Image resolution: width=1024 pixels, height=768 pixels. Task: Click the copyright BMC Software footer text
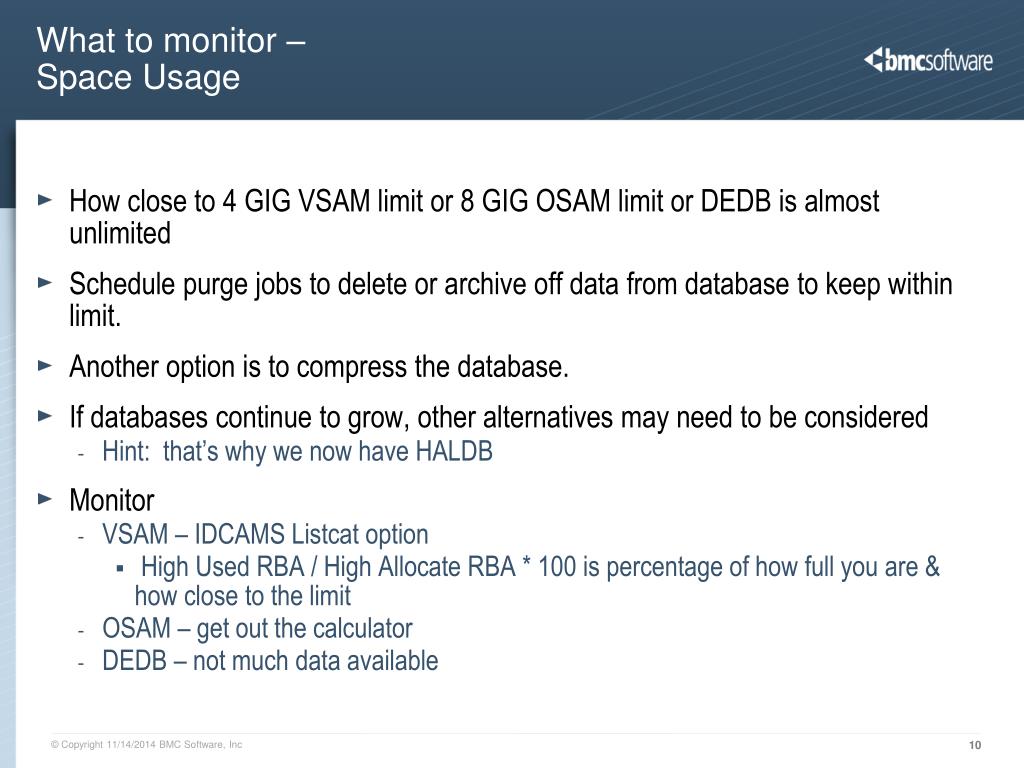pyautogui.click(x=146, y=744)
